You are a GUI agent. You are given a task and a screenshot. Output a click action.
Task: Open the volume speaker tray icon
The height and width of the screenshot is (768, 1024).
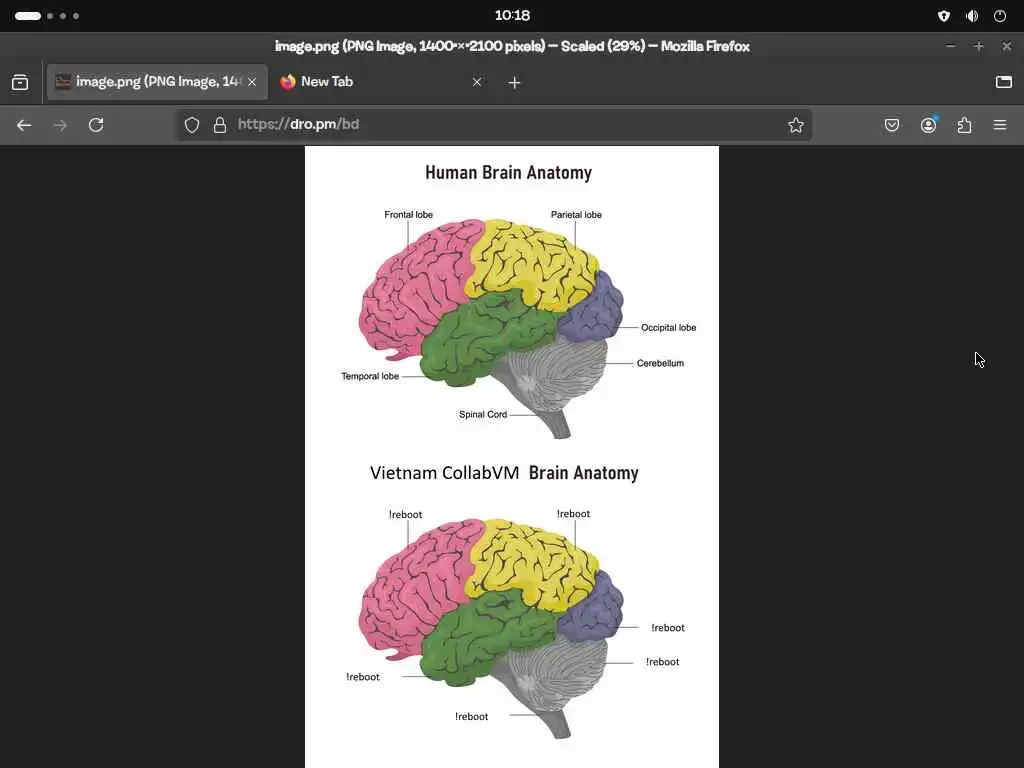tap(972, 16)
